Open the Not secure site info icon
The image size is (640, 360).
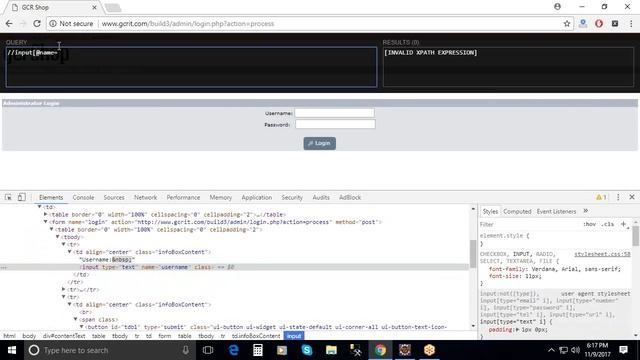[x=53, y=24]
